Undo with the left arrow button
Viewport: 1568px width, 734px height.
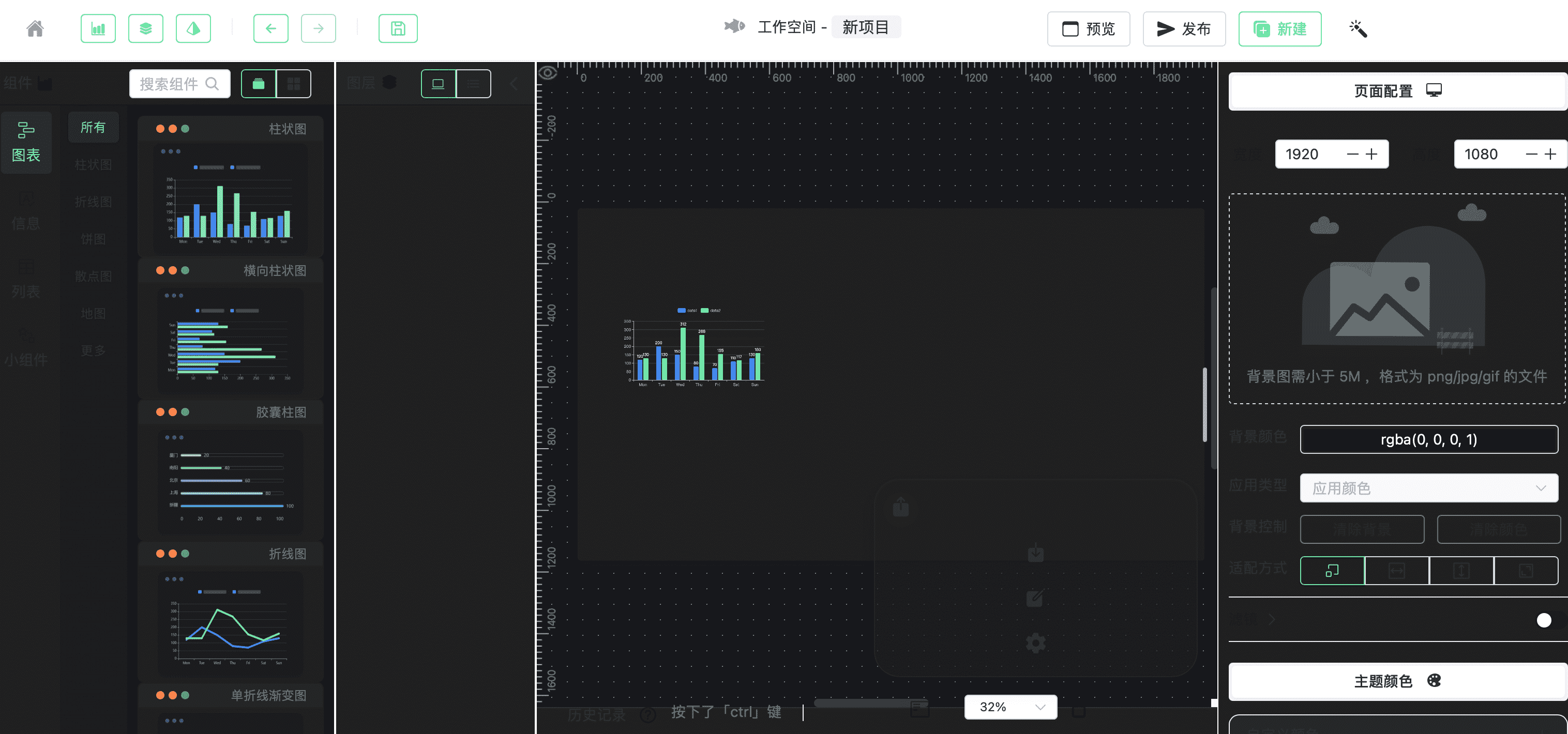(x=271, y=28)
